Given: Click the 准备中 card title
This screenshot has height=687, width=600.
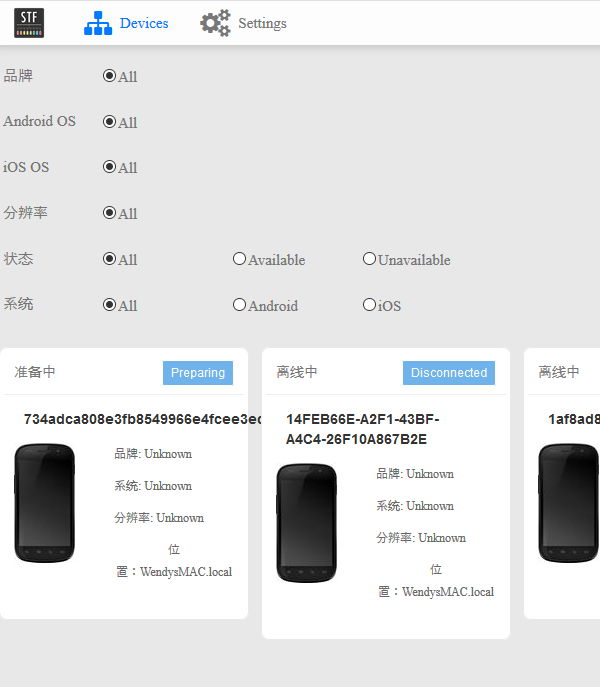Looking at the screenshot, I should tap(35, 372).
